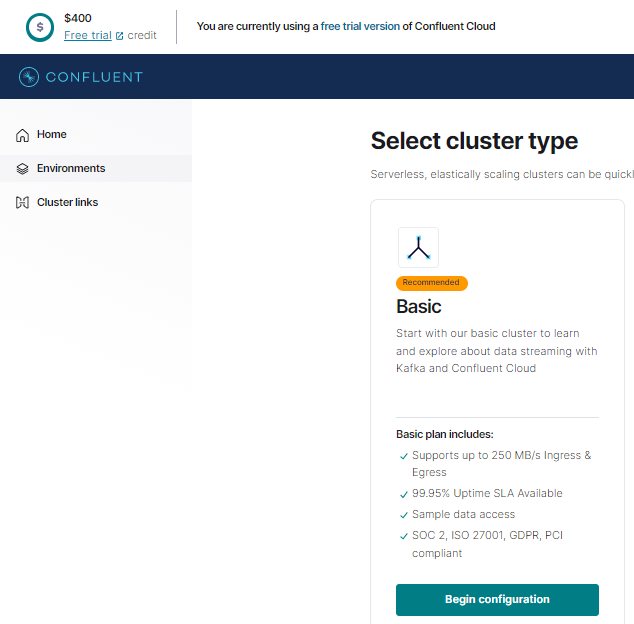Click the Basic cluster type icon
Viewport: 634px width, 624px height.
tap(418, 248)
